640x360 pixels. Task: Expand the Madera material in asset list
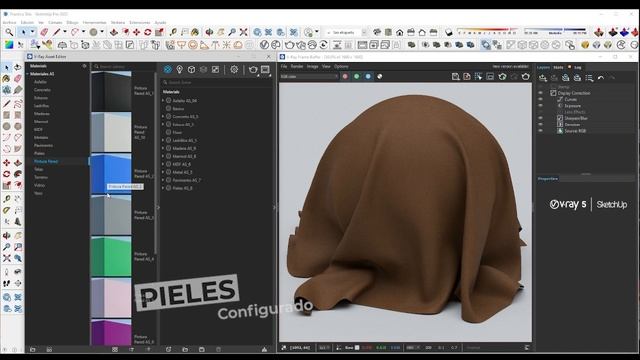pos(163,148)
